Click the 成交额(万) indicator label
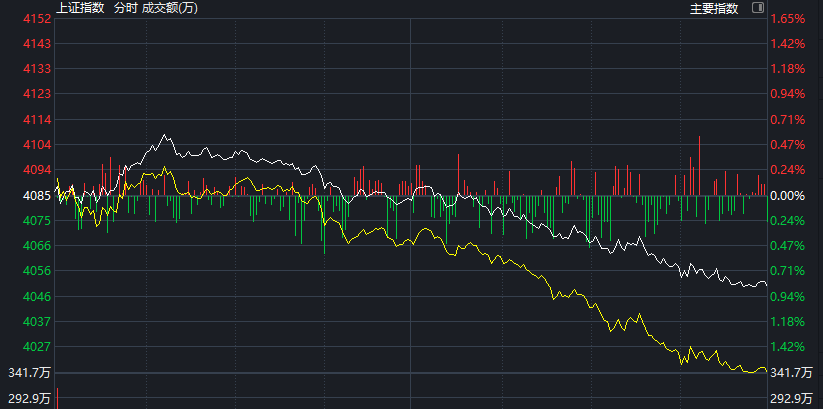Image resolution: width=823 pixels, height=409 pixels. pyautogui.click(x=168, y=8)
